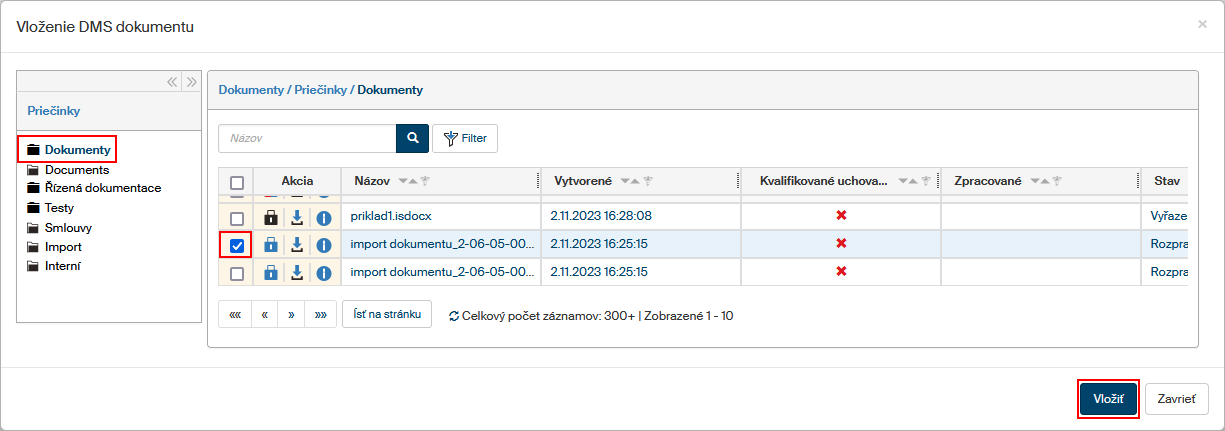Click the lock icon for priklad1.isdocx
1225x431 pixels.
[x=269, y=217]
